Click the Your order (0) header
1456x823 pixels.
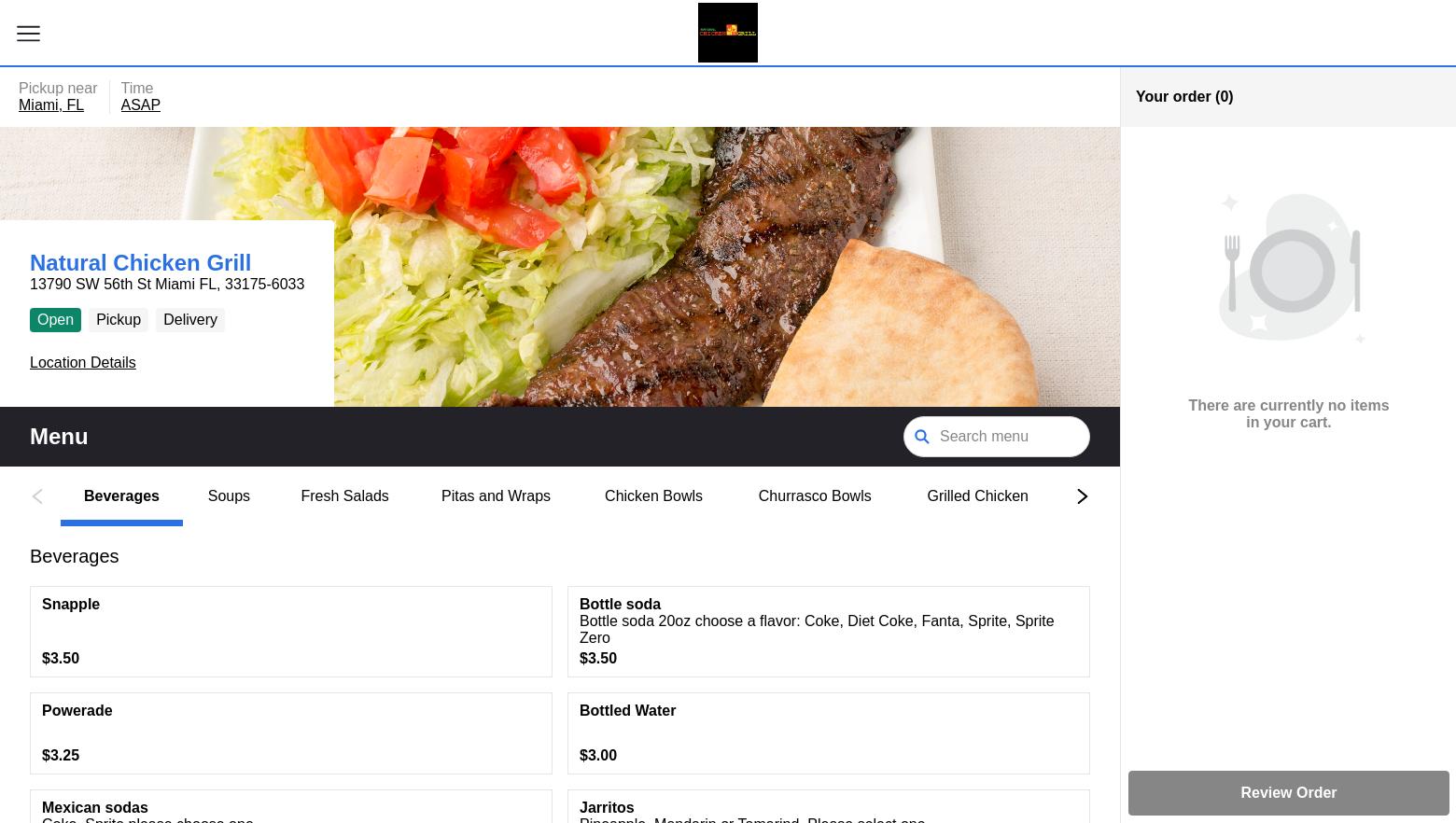click(x=1184, y=97)
